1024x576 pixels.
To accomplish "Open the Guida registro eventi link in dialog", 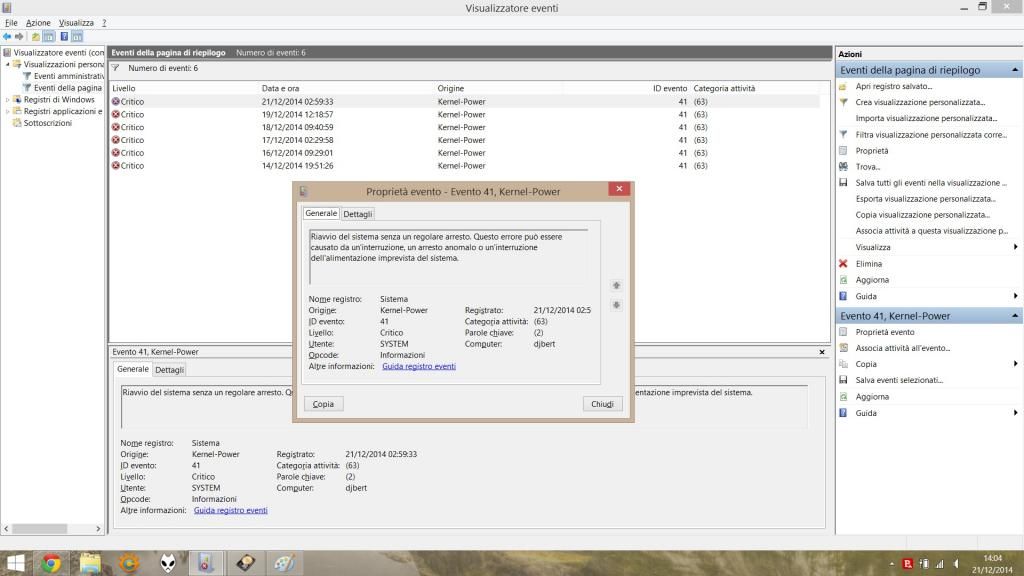I will tap(419, 366).
